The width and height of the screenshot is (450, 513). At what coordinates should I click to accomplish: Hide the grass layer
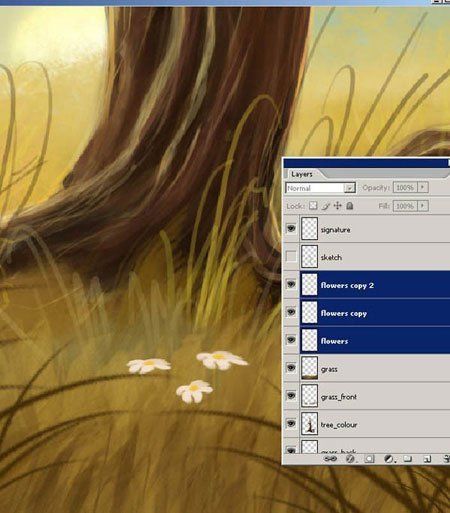[291, 368]
